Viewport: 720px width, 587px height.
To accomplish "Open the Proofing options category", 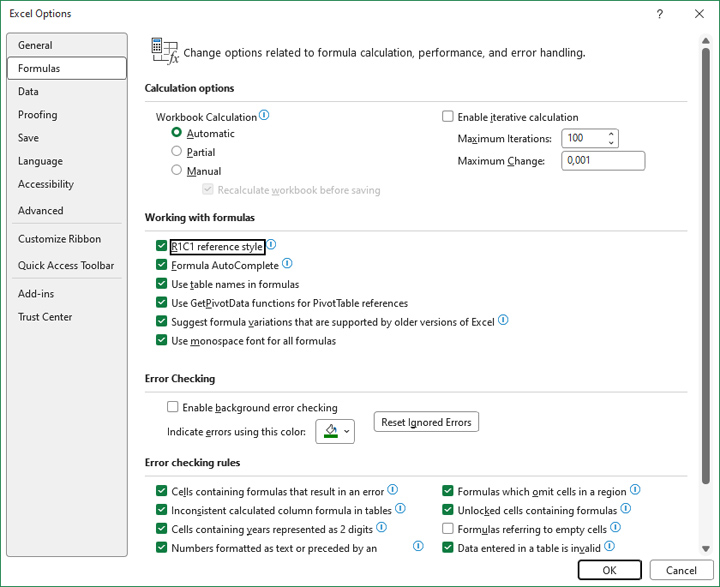I will tap(38, 115).
